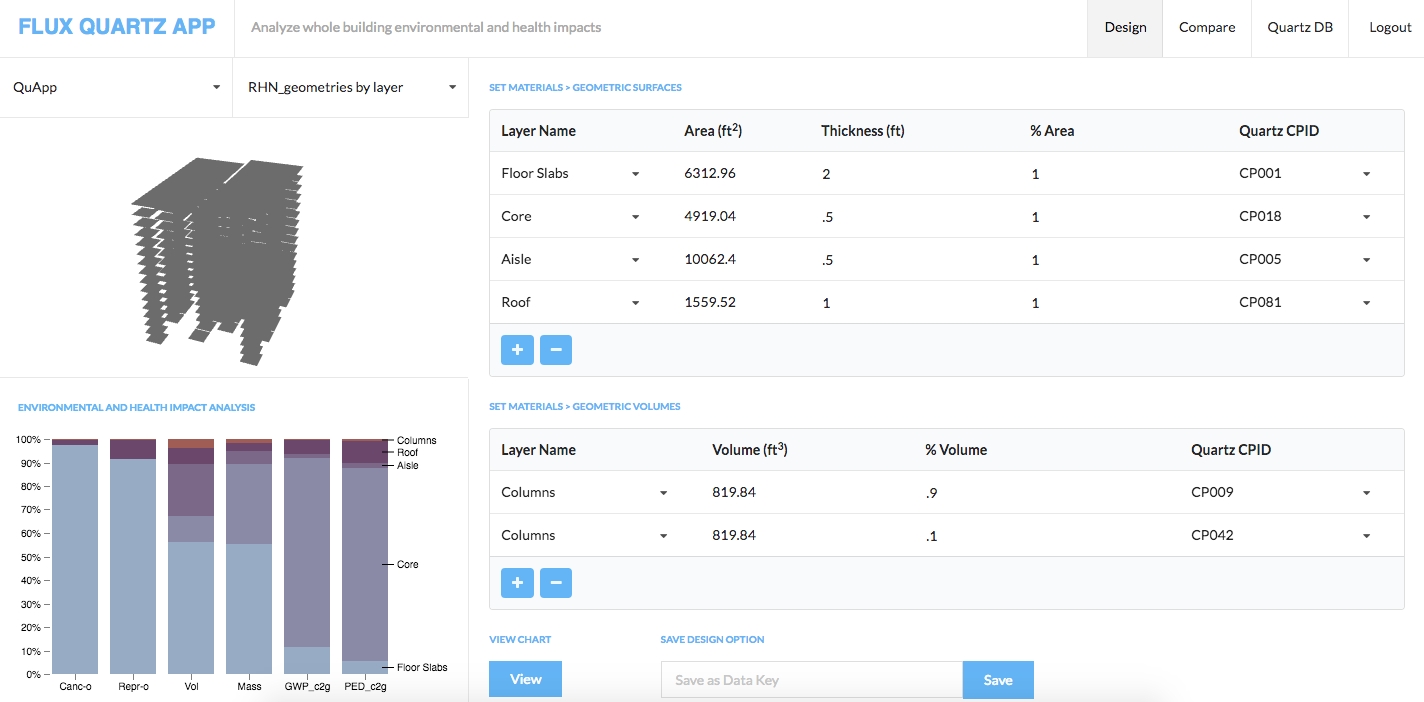Add a row to geometric surfaces table
This screenshot has width=1424, height=702.
(x=517, y=350)
